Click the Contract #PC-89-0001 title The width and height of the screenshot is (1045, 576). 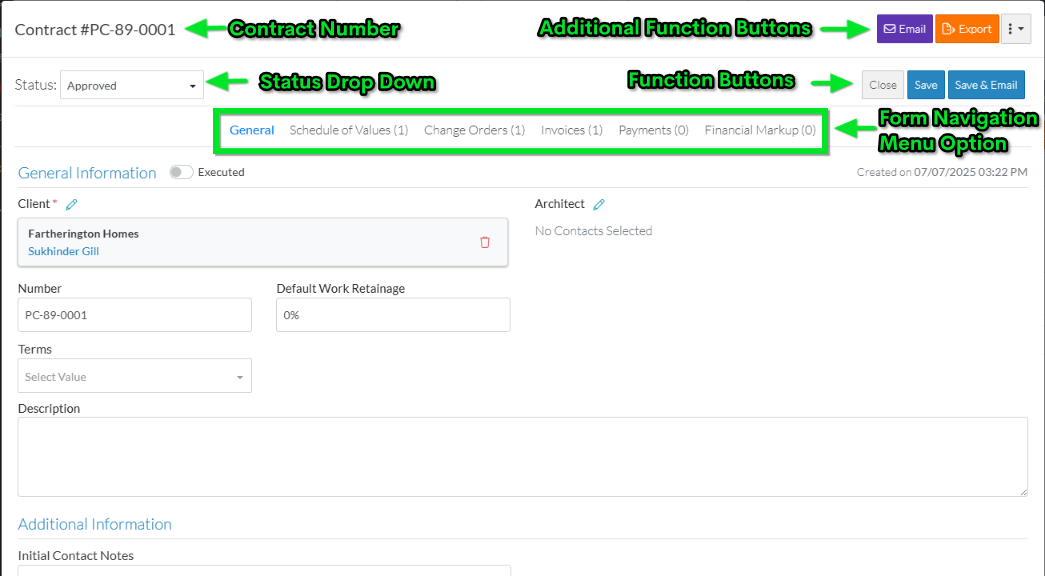coord(95,30)
